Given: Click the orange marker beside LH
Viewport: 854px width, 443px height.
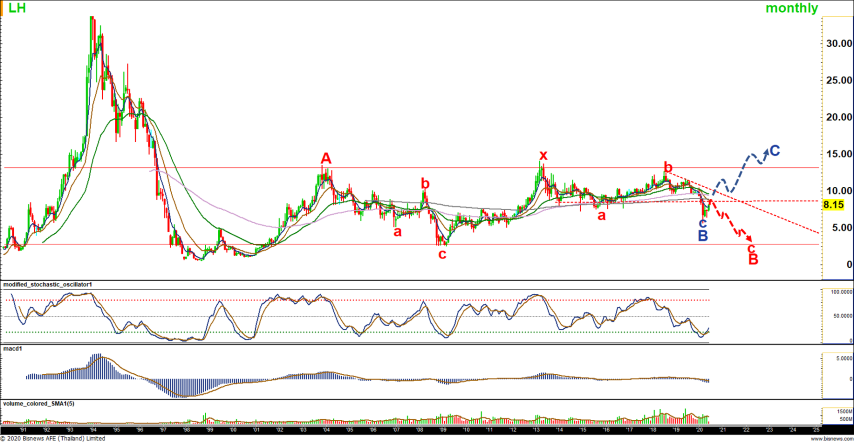Looking at the screenshot, I should [3, 9].
